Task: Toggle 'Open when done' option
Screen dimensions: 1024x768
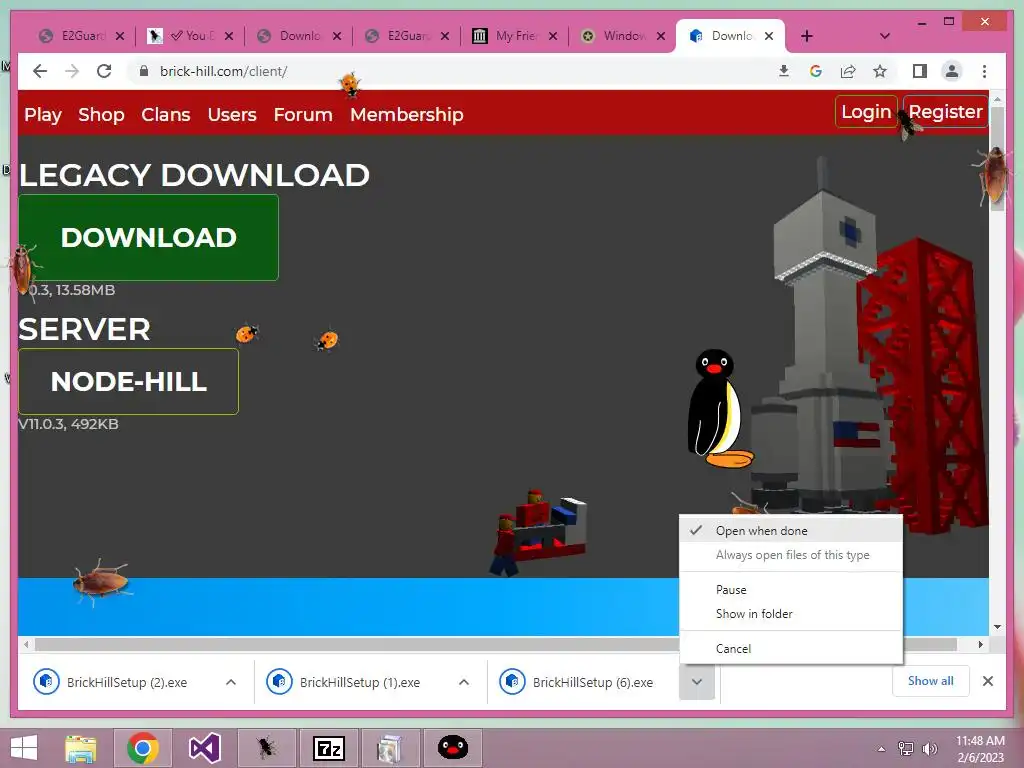Action: [x=791, y=531]
